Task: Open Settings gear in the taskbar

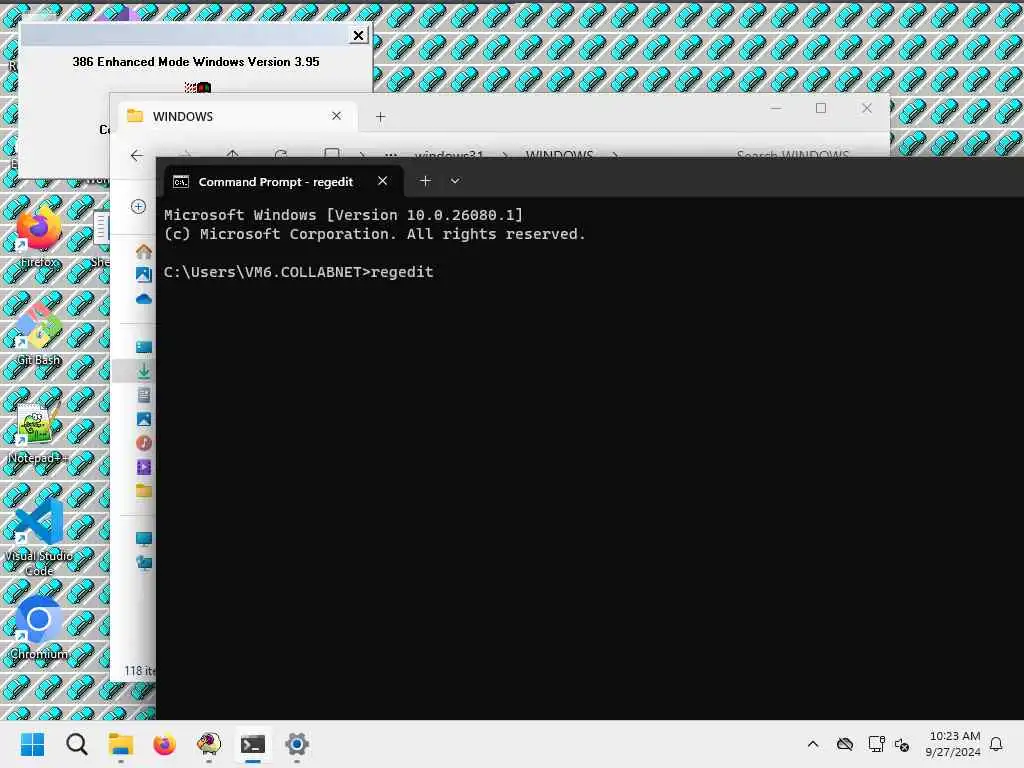Action: 296,744
